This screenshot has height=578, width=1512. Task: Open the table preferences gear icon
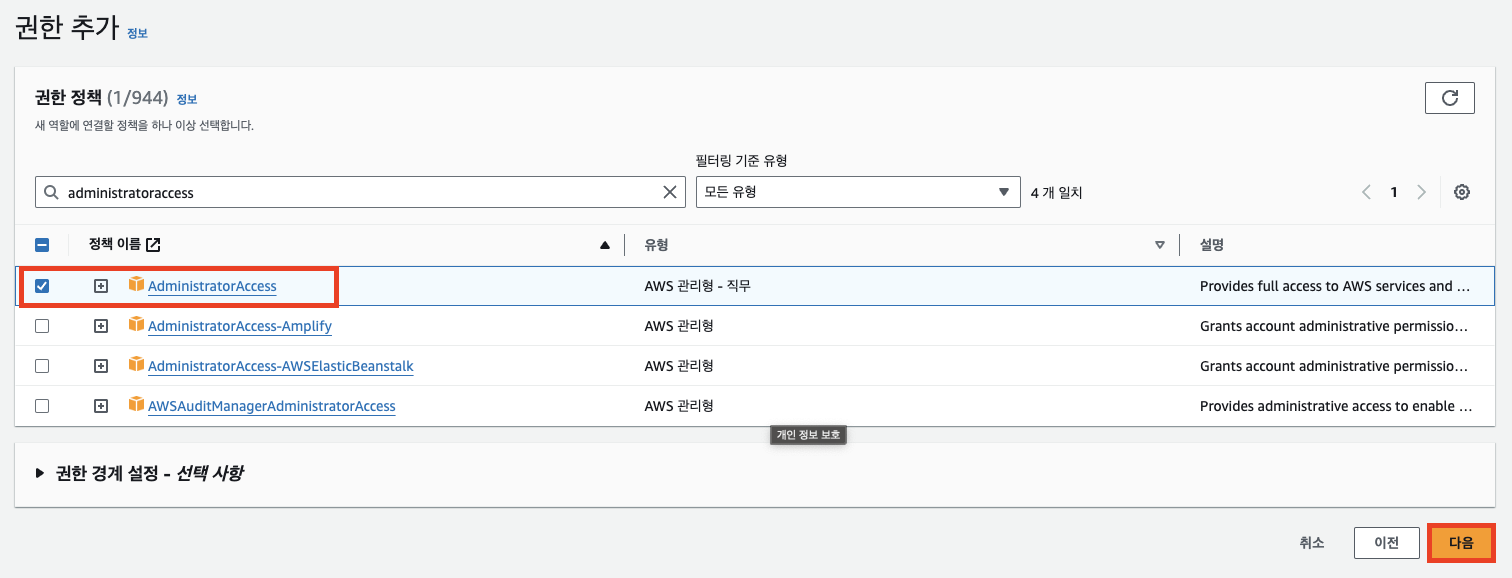click(x=1461, y=192)
